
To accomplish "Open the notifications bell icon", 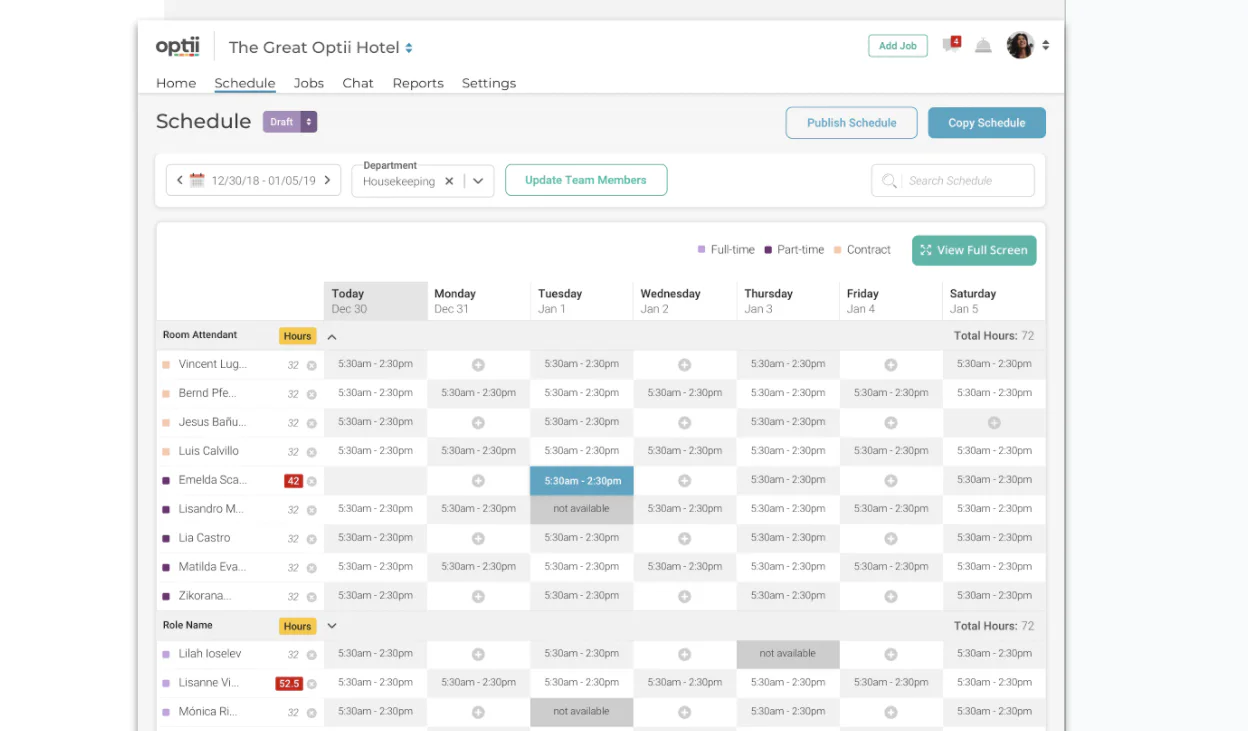I will click(x=983, y=45).
